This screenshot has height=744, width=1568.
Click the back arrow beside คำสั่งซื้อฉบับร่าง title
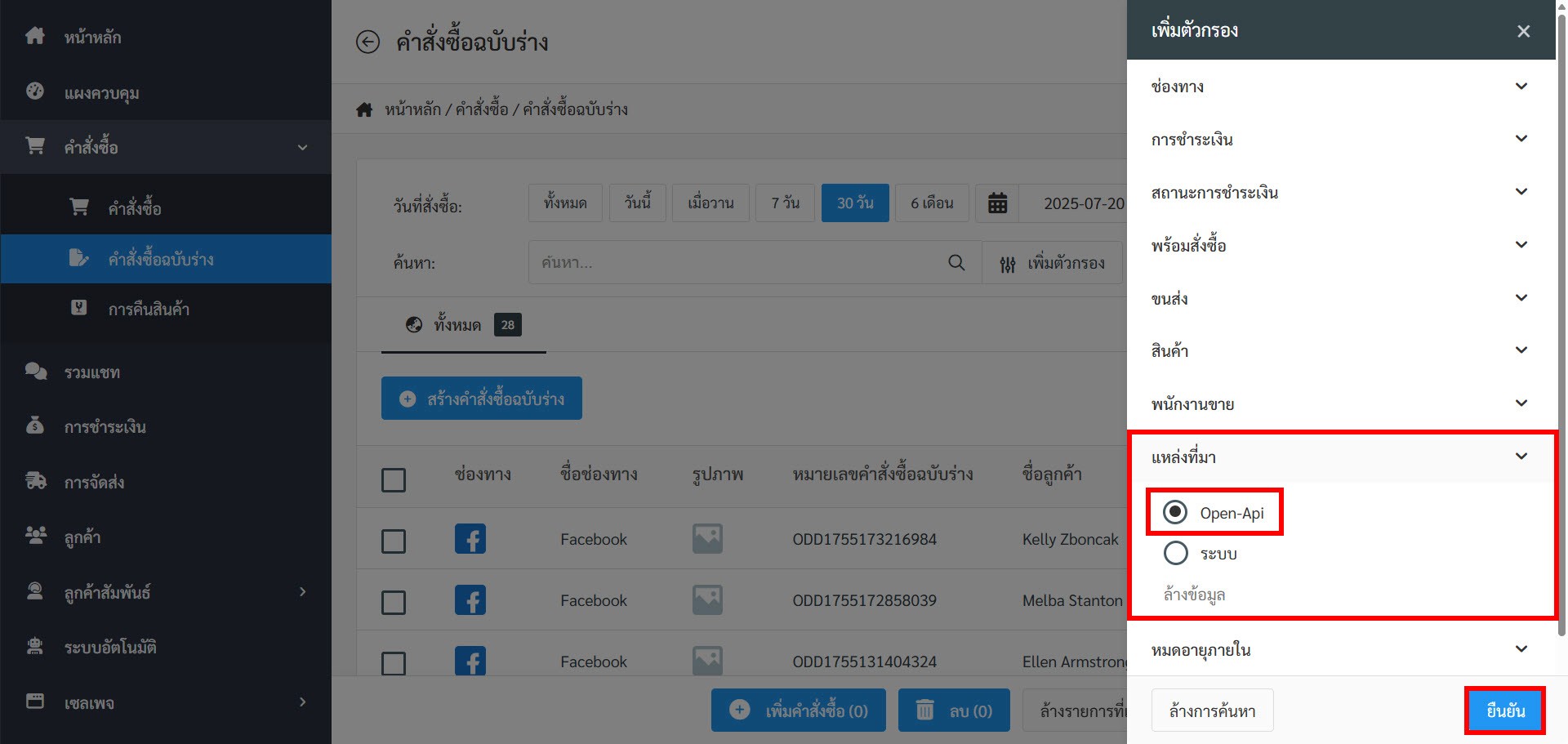click(367, 42)
